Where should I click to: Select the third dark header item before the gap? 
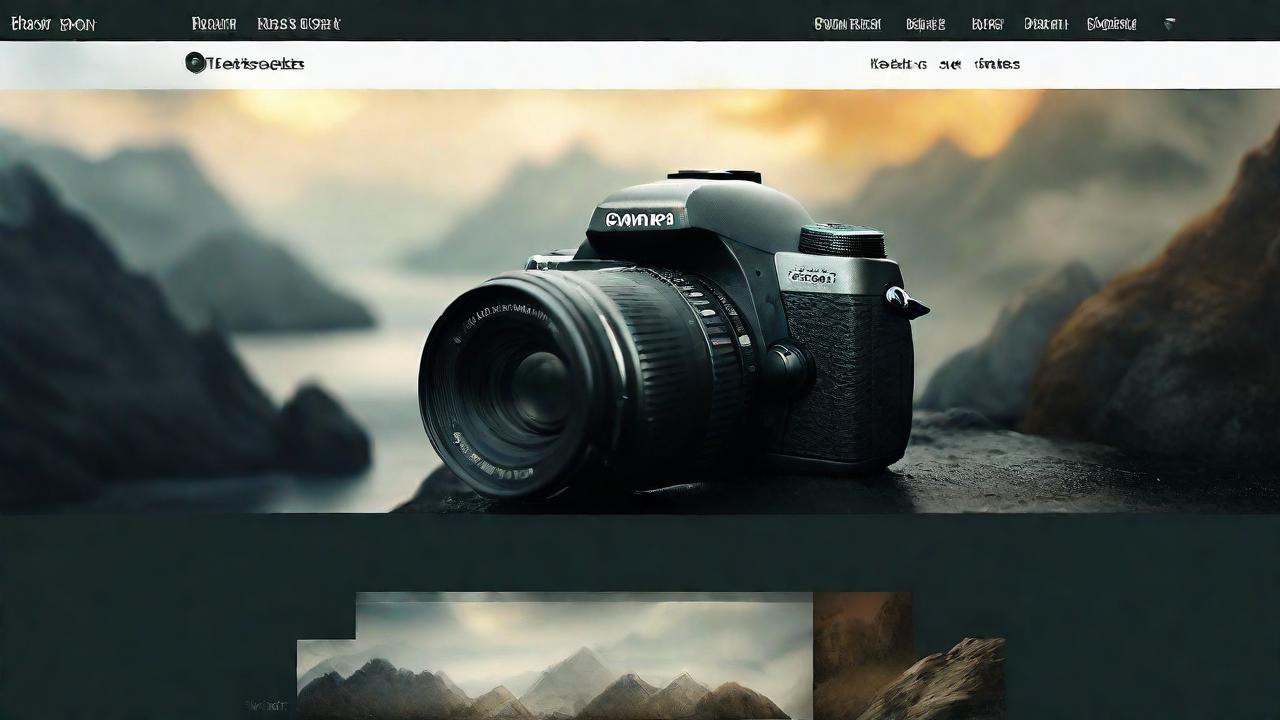298,24
